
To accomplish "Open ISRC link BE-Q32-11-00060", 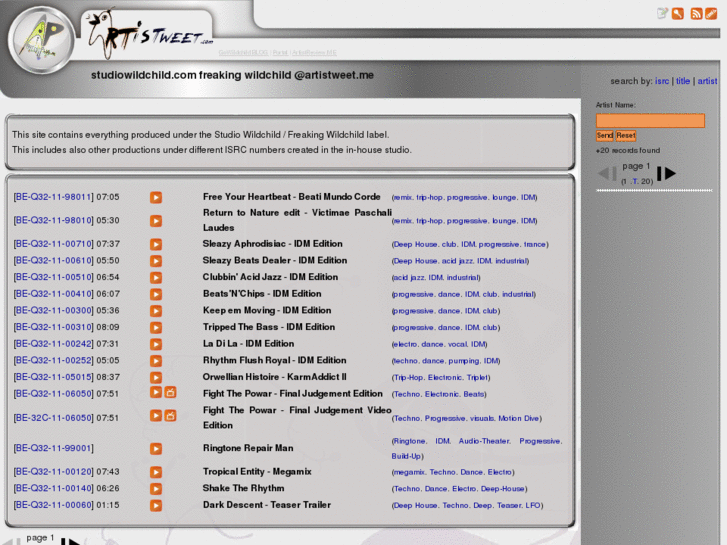I will pos(53,505).
